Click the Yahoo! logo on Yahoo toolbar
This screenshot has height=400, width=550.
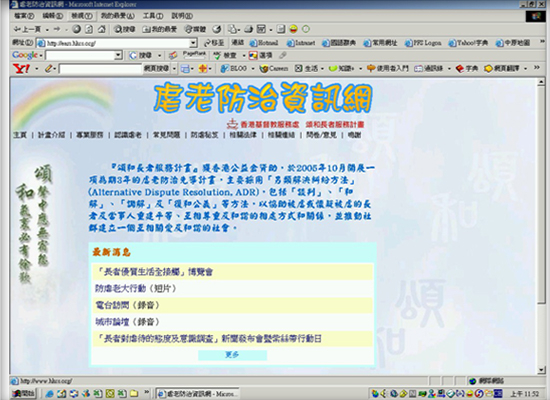pos(21,68)
